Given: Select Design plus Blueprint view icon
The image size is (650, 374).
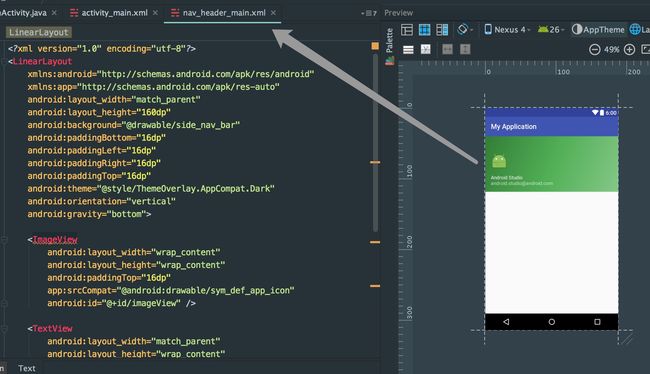Looking at the screenshot, I should point(442,30).
